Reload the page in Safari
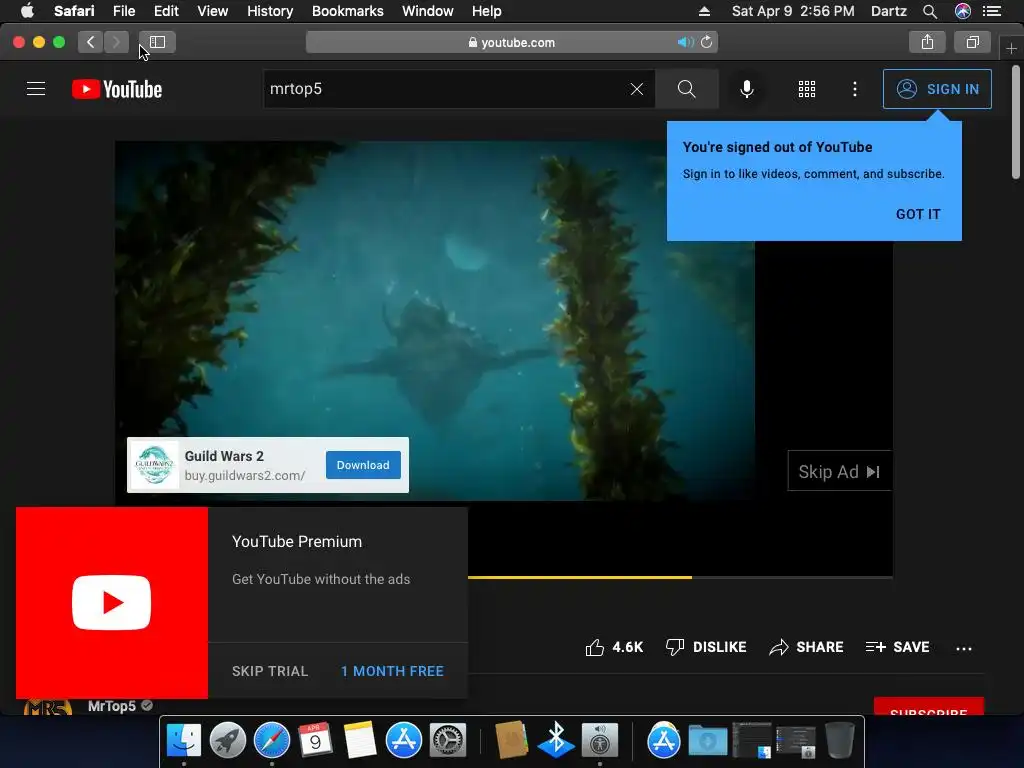 point(707,42)
